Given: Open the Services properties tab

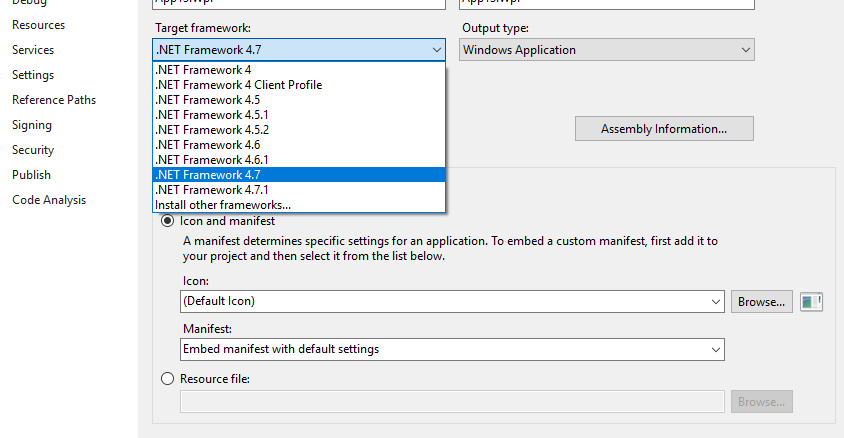Looking at the screenshot, I should 33,50.
